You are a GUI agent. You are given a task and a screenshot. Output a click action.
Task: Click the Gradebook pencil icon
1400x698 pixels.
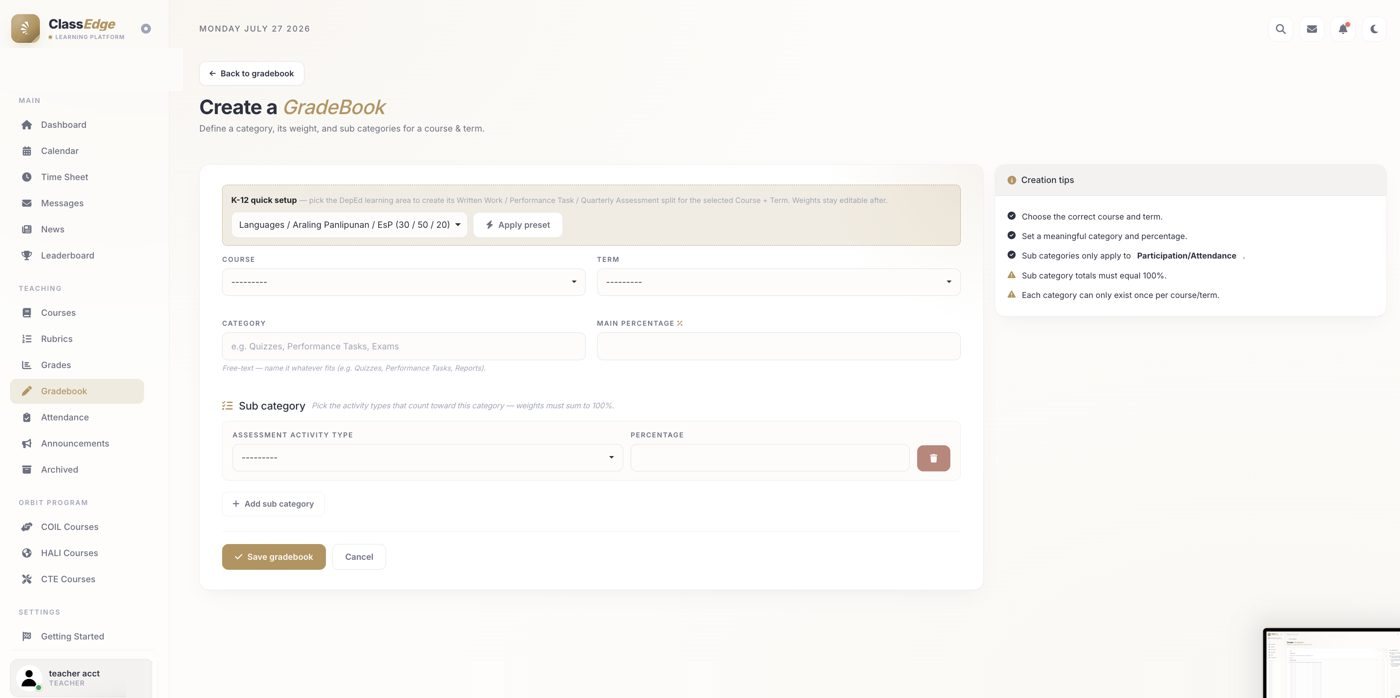pyautogui.click(x=27, y=391)
